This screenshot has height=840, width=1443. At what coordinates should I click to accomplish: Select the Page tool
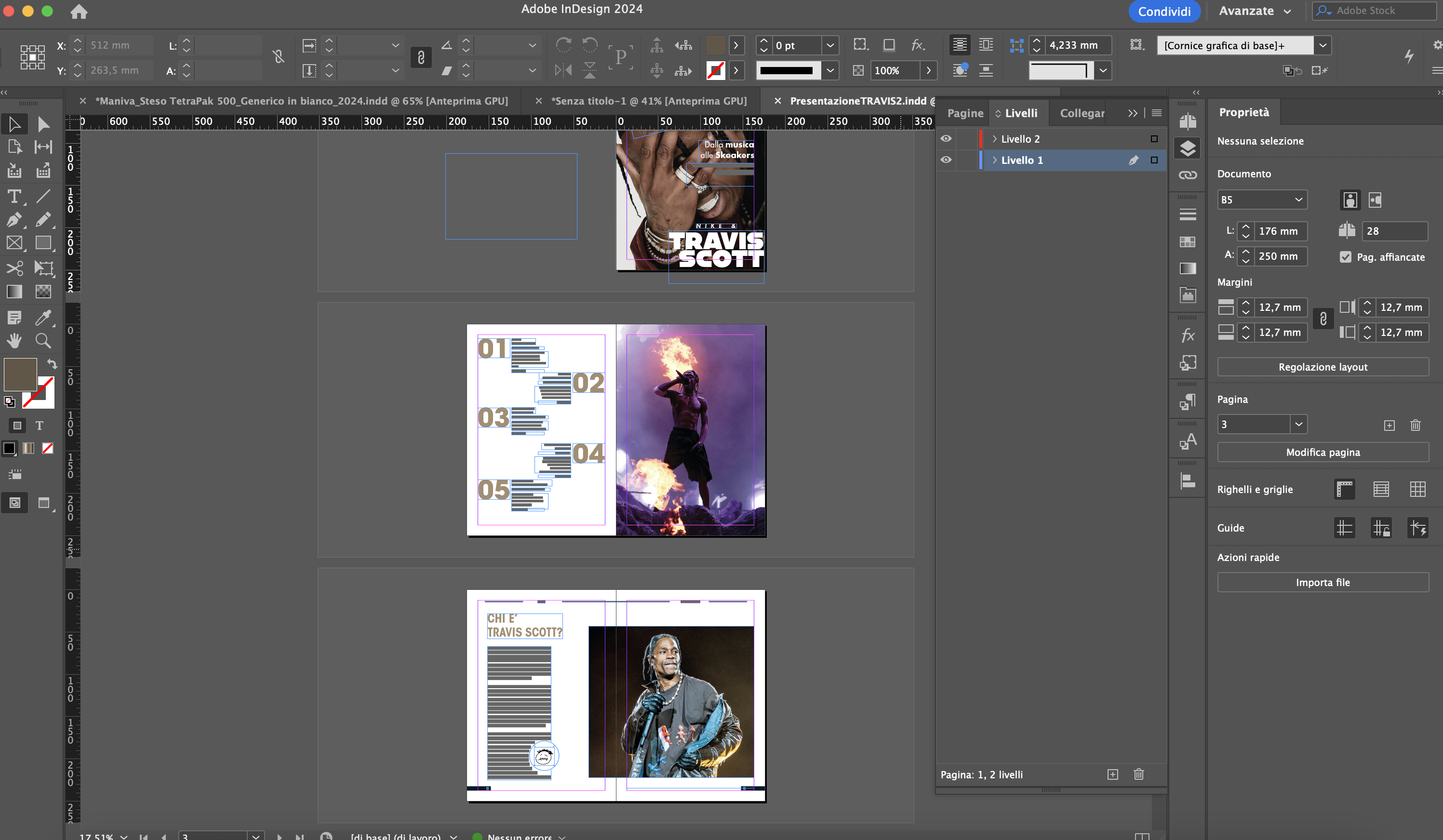pyautogui.click(x=14, y=147)
